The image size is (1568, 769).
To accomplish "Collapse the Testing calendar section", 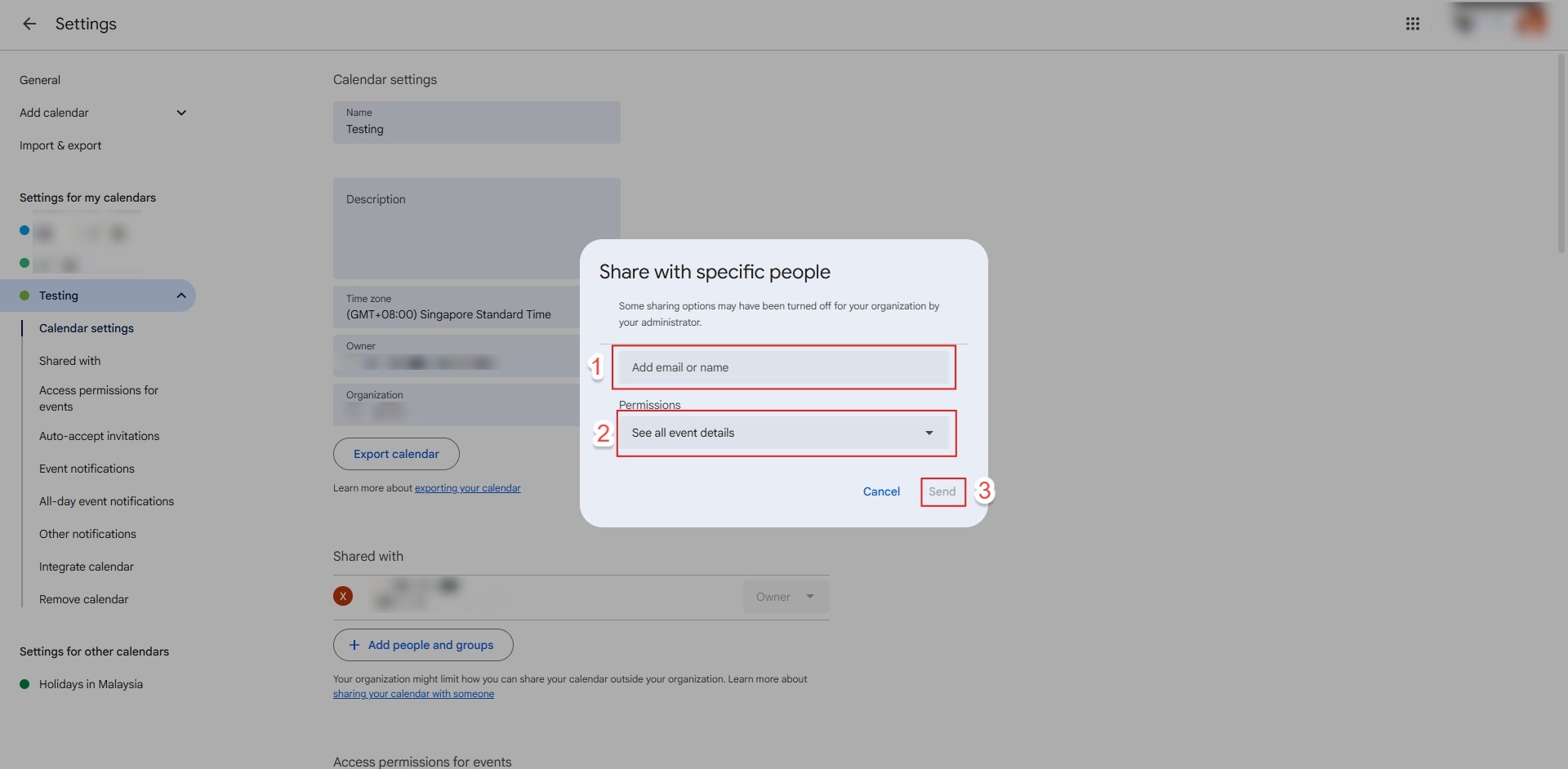I will click(x=181, y=296).
